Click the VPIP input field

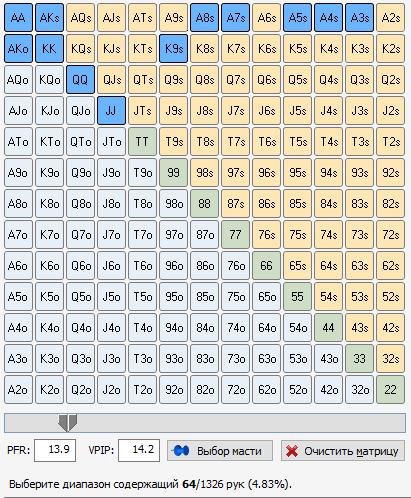(139, 450)
